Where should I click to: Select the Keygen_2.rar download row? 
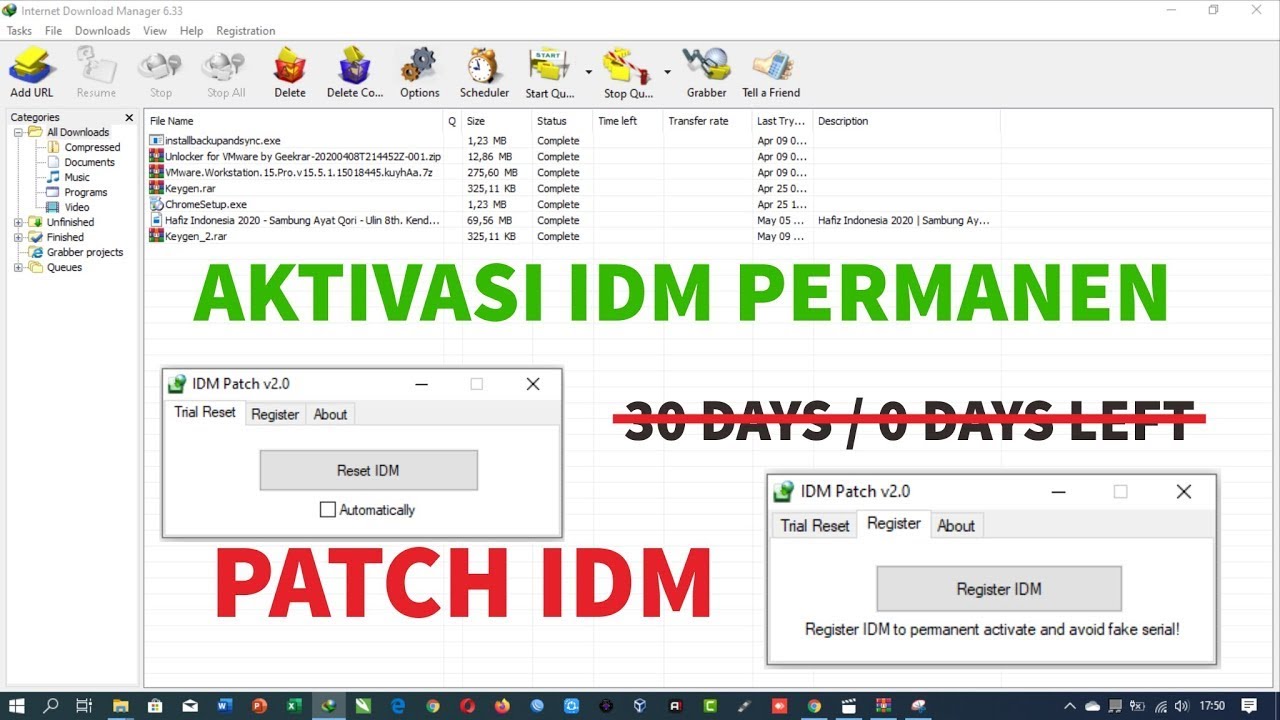tap(572, 236)
